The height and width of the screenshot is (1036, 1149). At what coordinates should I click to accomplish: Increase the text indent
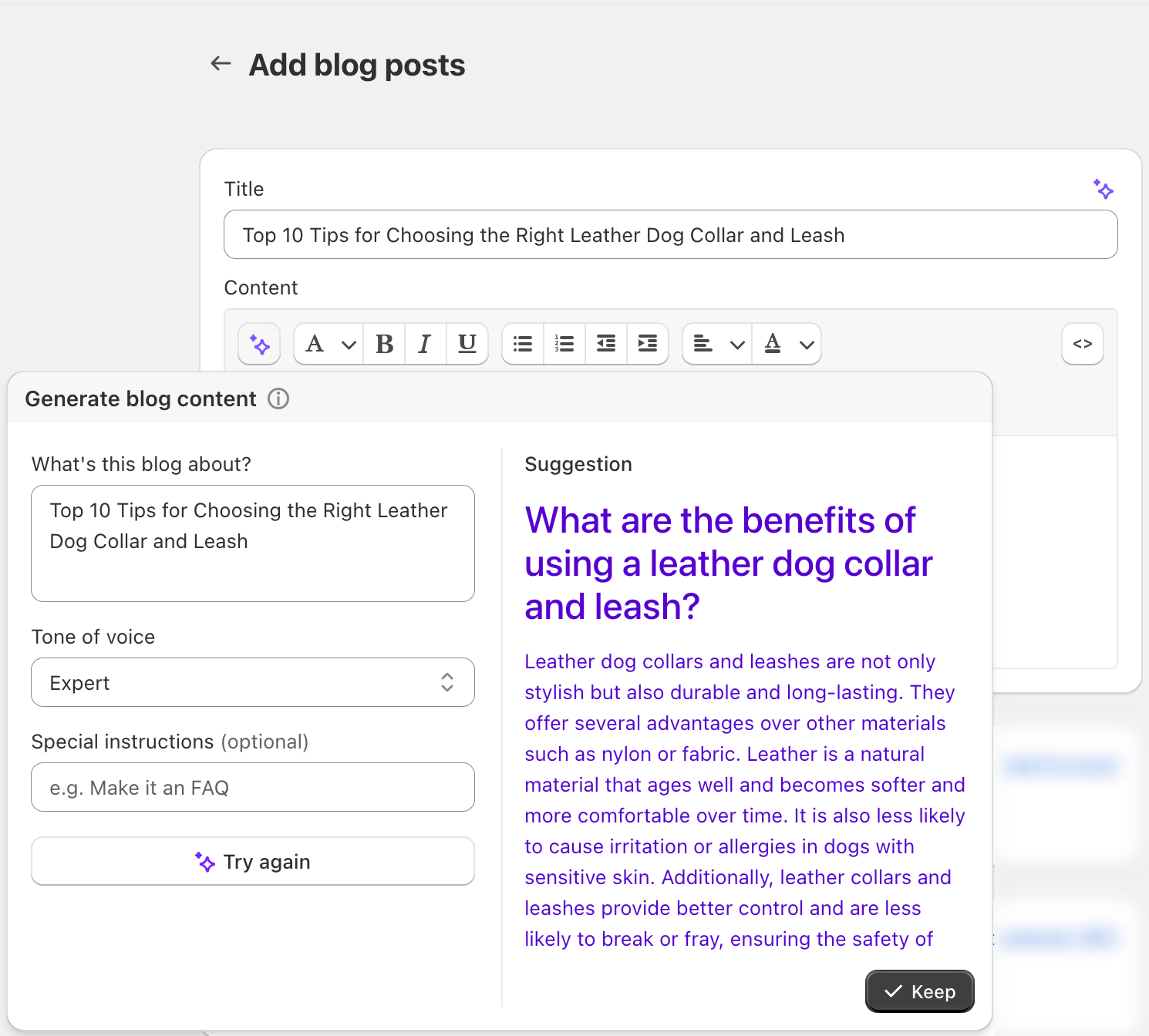648,344
